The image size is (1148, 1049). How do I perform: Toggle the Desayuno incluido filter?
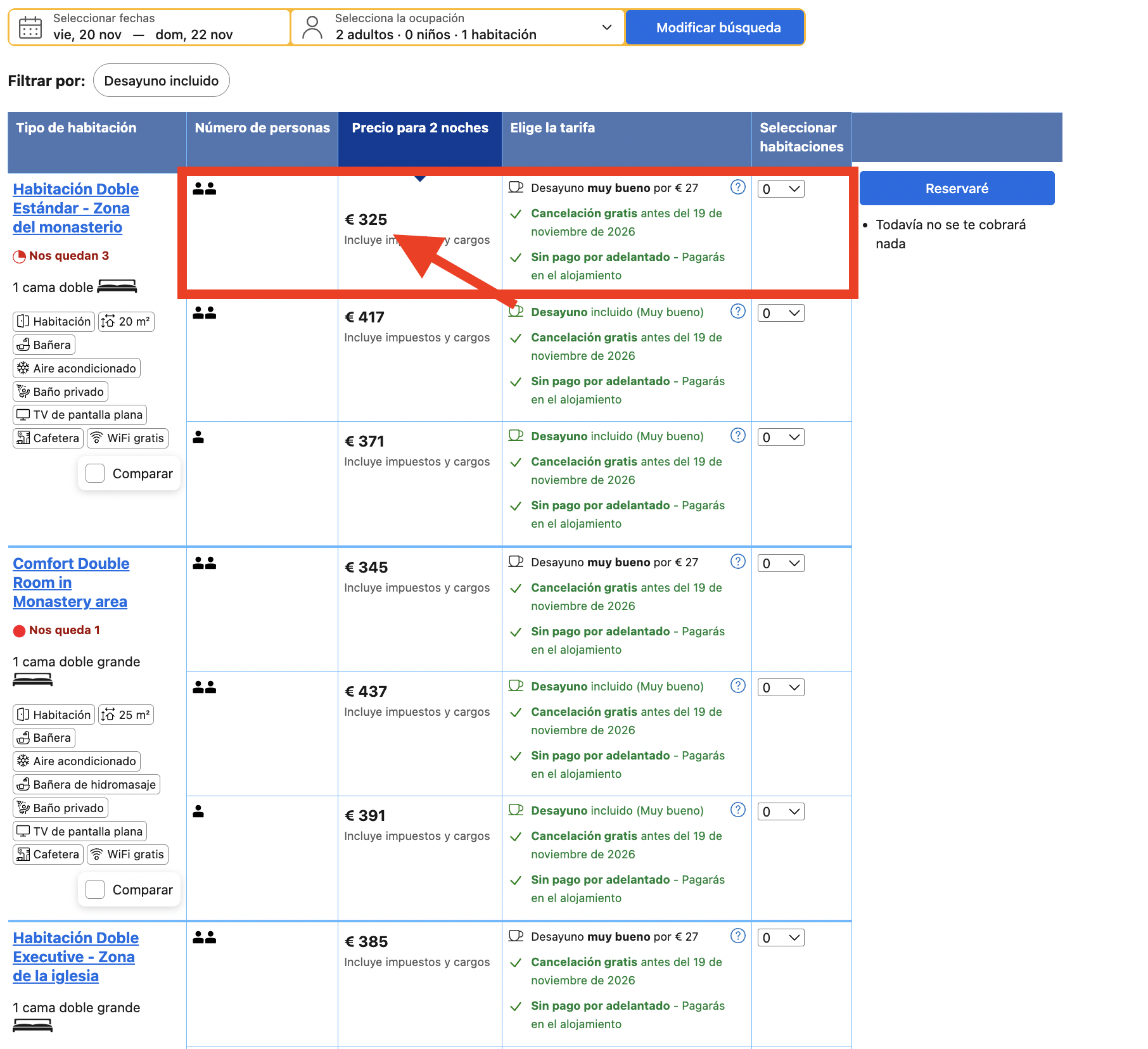(x=162, y=80)
